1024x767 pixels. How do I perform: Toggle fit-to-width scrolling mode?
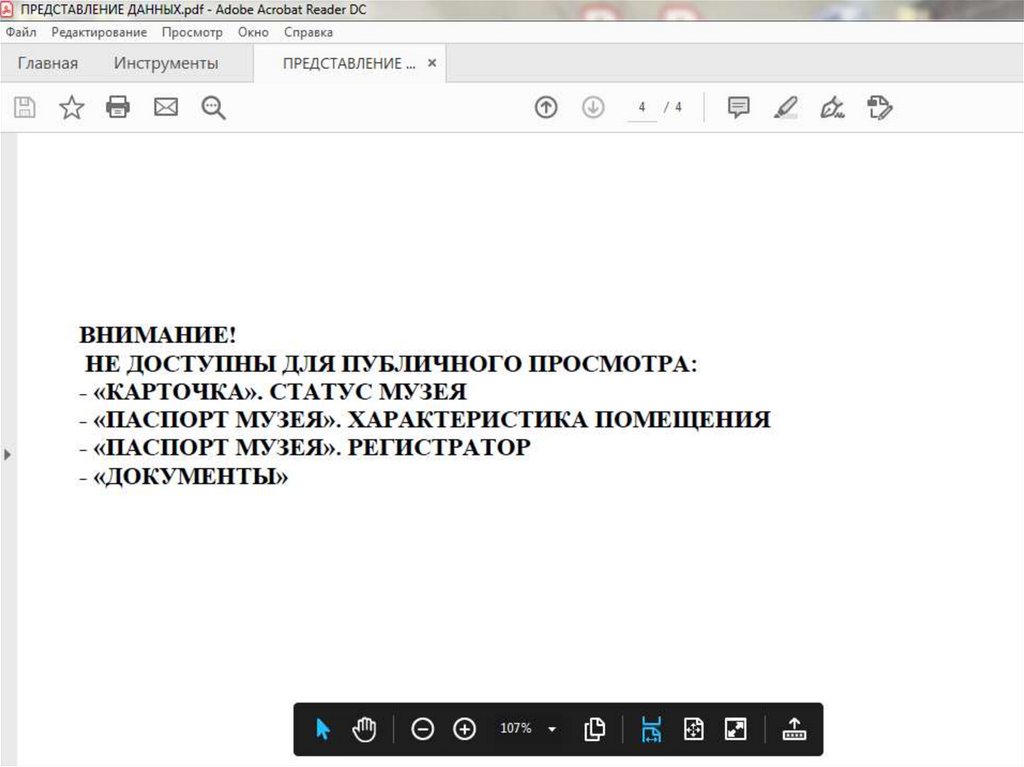[651, 729]
